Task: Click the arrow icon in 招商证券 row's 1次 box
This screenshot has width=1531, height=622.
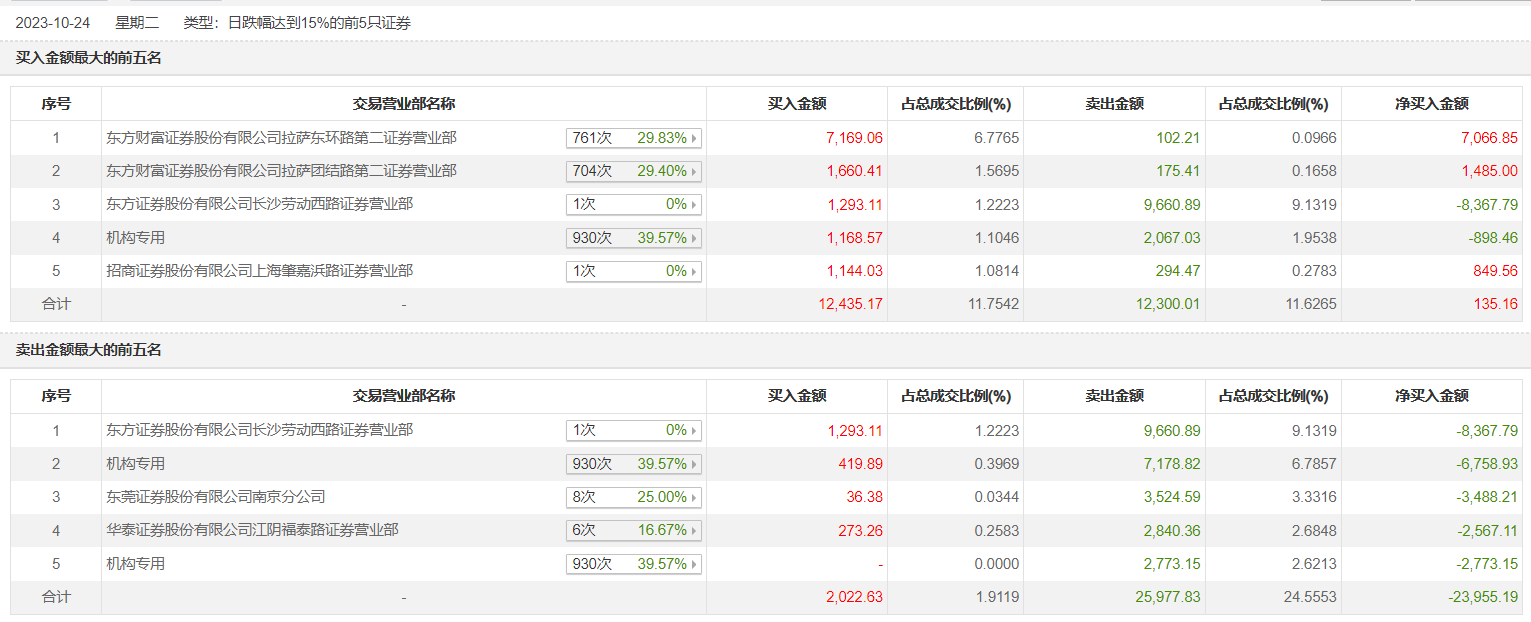Action: [695, 271]
